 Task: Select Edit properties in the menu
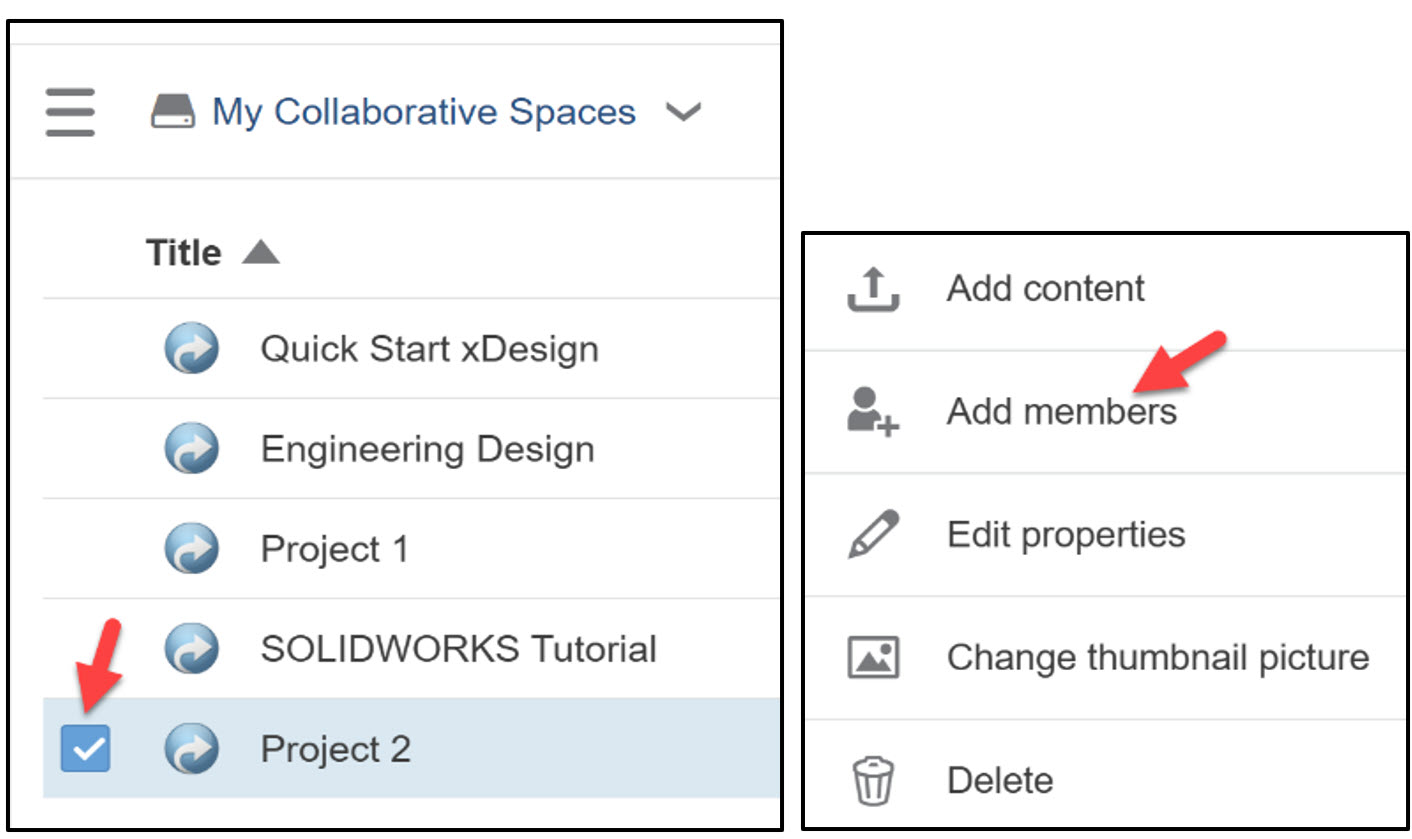(1066, 533)
